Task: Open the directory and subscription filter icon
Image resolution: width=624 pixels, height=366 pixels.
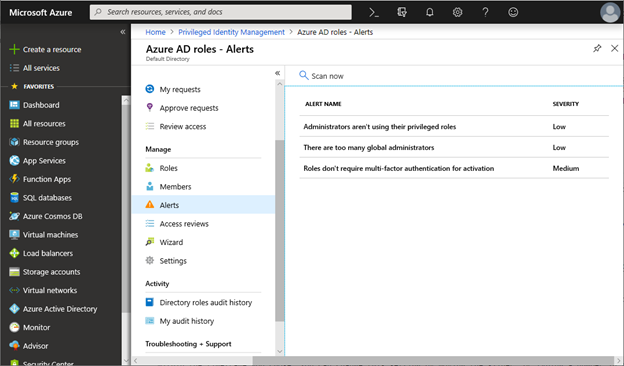Action: (402, 12)
